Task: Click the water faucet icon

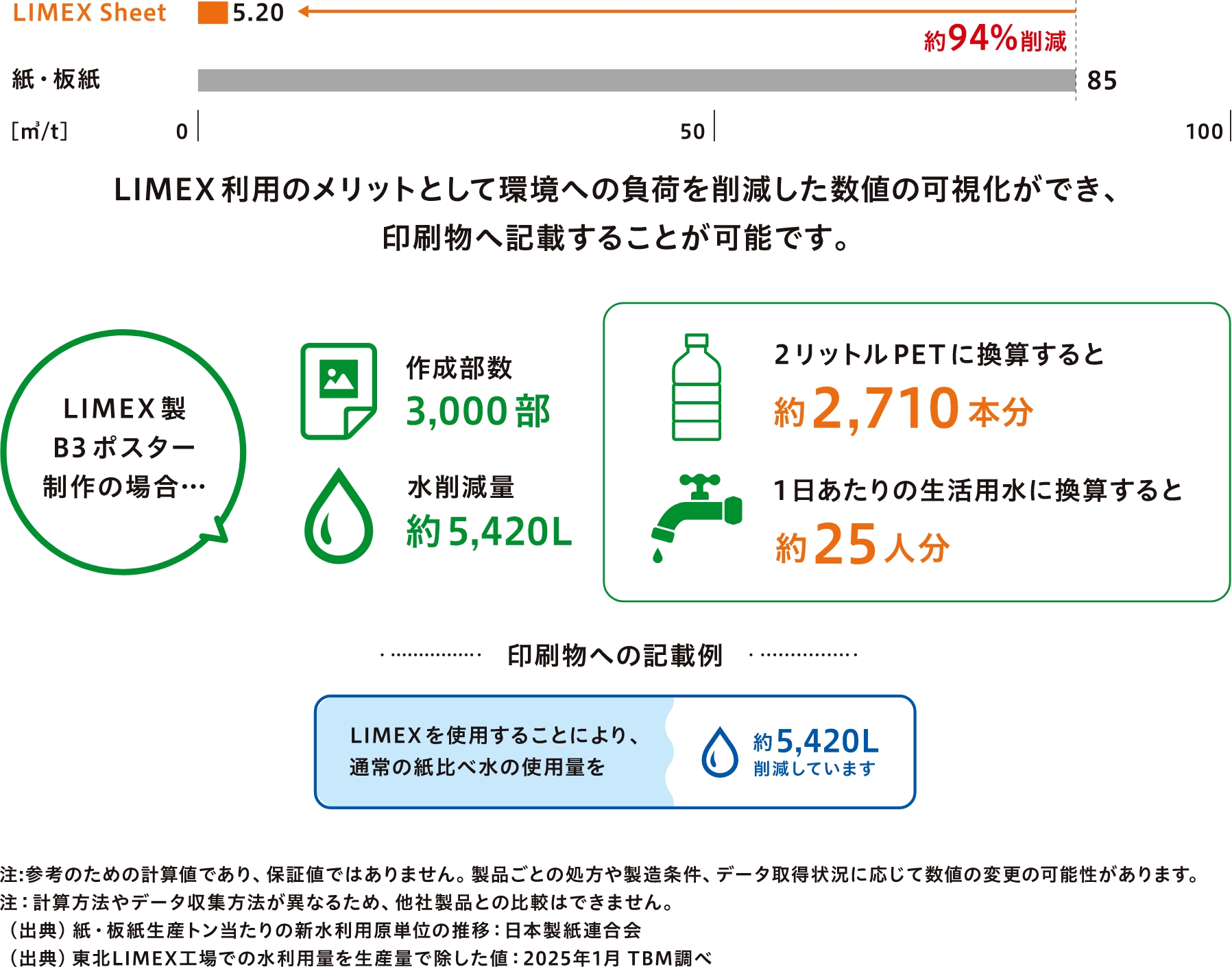Action: [x=695, y=514]
